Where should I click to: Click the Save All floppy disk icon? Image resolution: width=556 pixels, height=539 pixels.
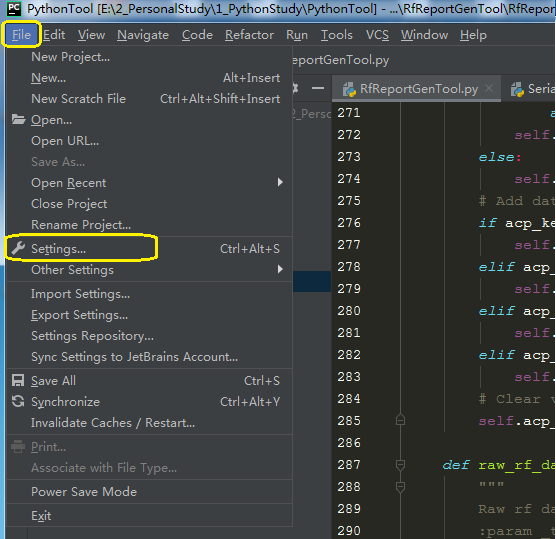point(18,380)
